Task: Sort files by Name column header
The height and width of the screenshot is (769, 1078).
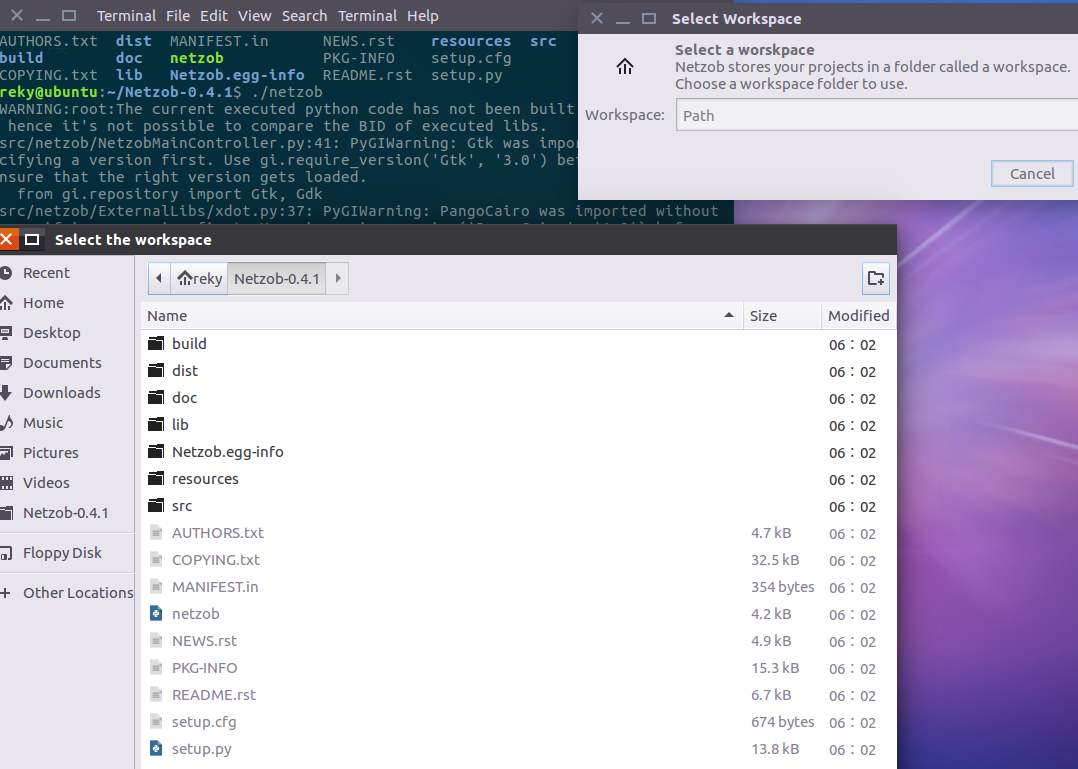Action: [167, 315]
